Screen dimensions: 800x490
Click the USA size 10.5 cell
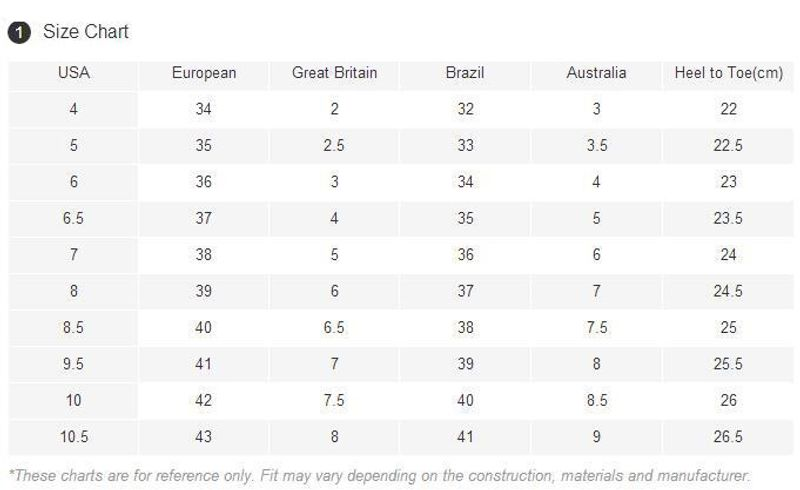73,437
